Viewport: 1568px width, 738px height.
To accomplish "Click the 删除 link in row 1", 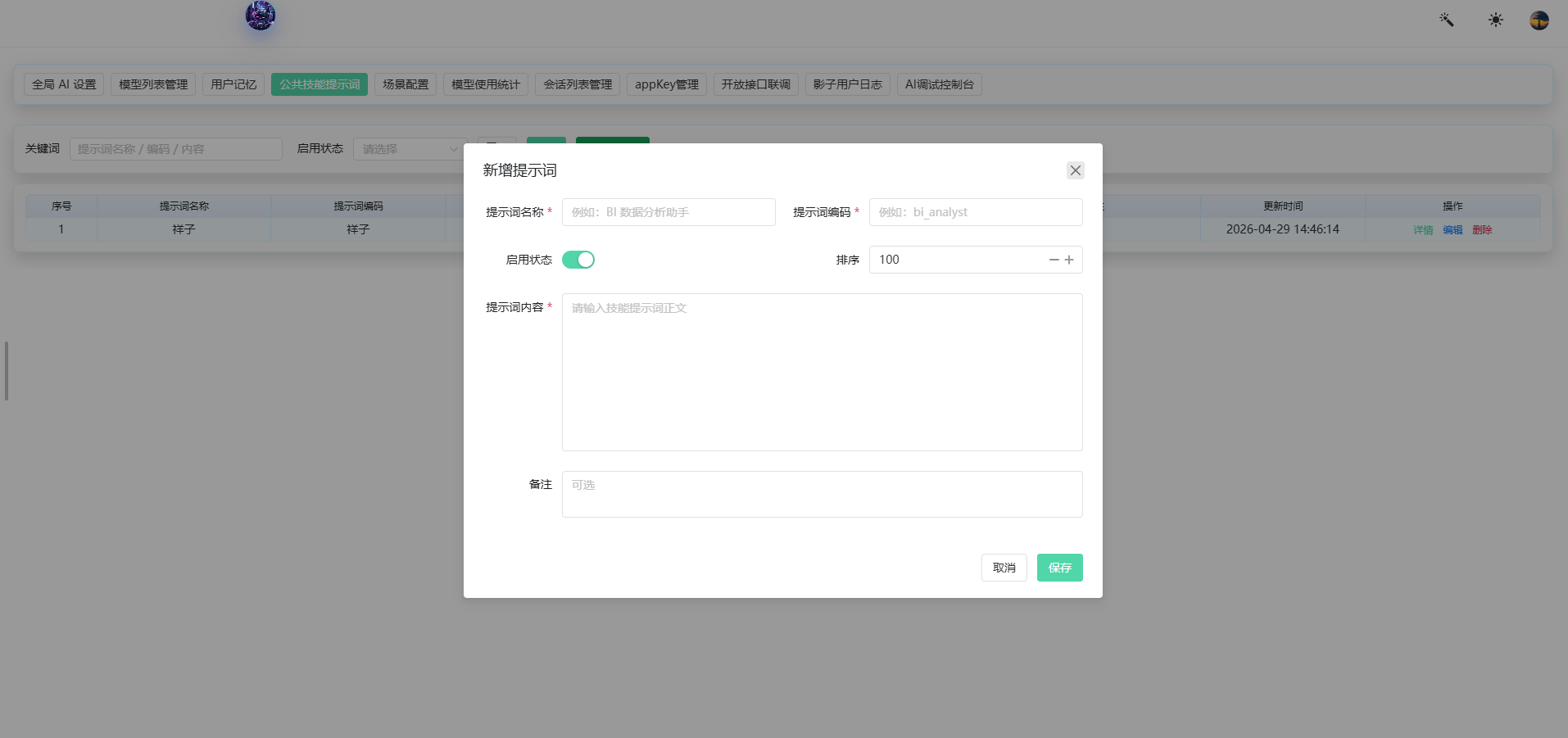I will coord(1482,230).
